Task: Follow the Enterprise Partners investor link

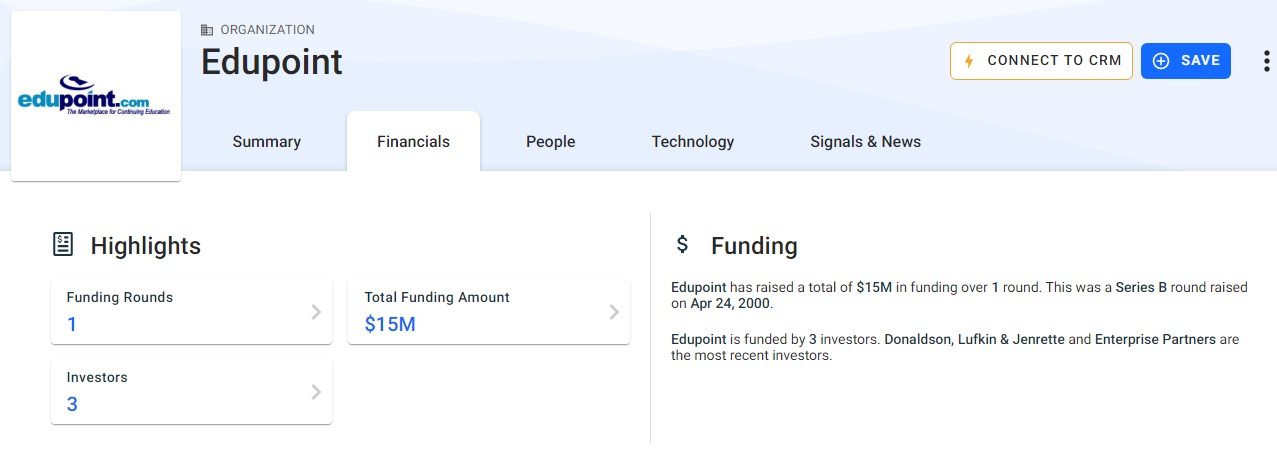Action: coord(1155,339)
